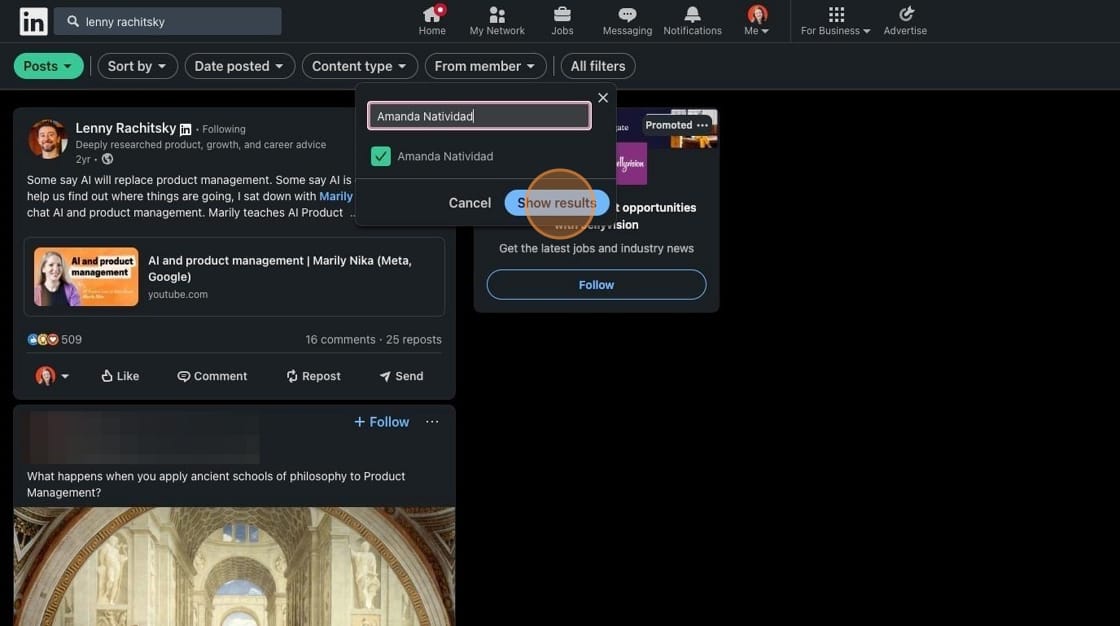Open the Sort by dropdown
Viewport: 1120px width, 626px height.
133,63
